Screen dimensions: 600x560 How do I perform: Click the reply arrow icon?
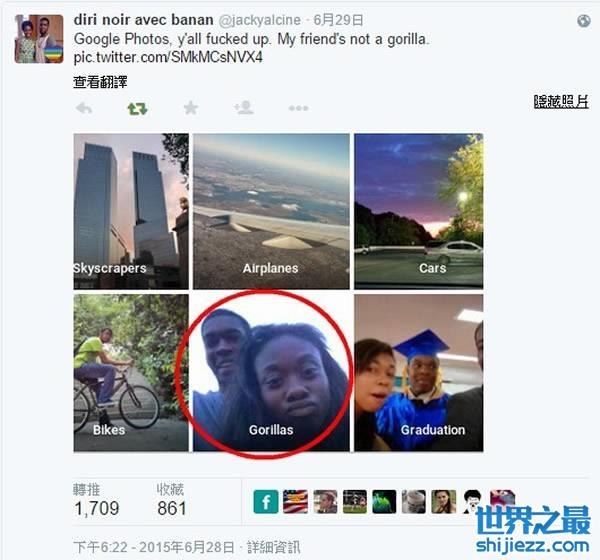tap(84, 109)
